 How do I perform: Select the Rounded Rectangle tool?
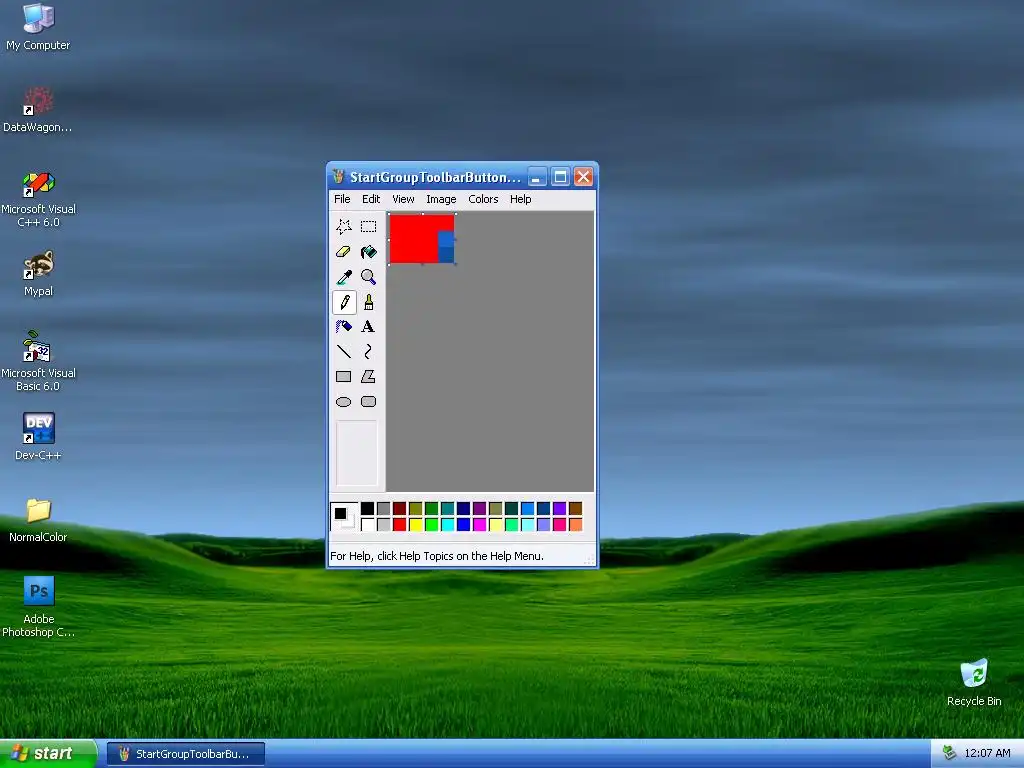coord(368,402)
